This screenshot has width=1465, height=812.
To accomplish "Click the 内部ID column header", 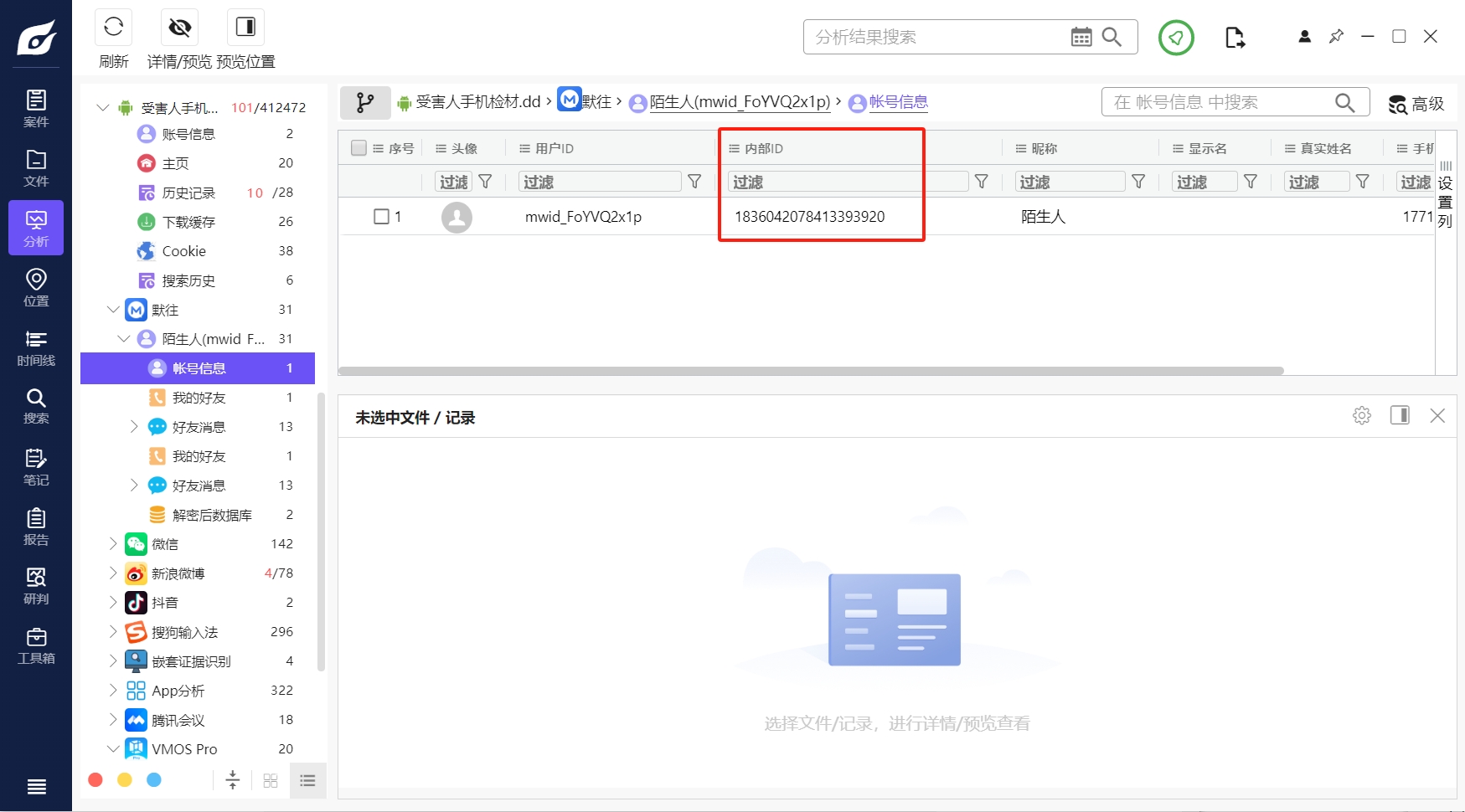I will (764, 148).
